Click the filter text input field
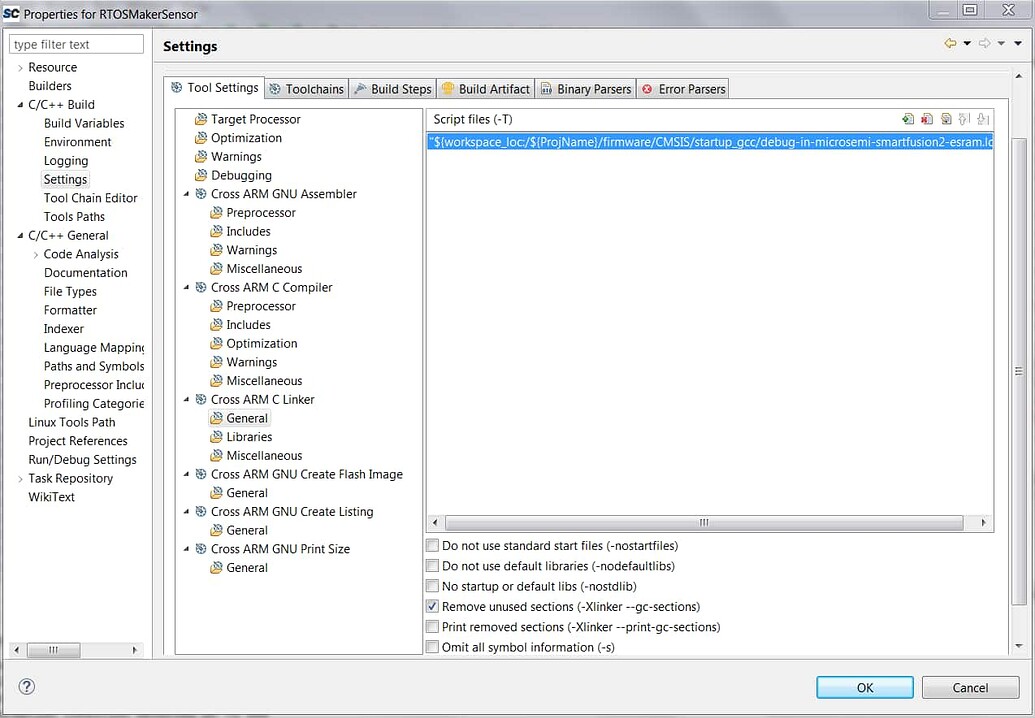1035x718 pixels. 75,44
